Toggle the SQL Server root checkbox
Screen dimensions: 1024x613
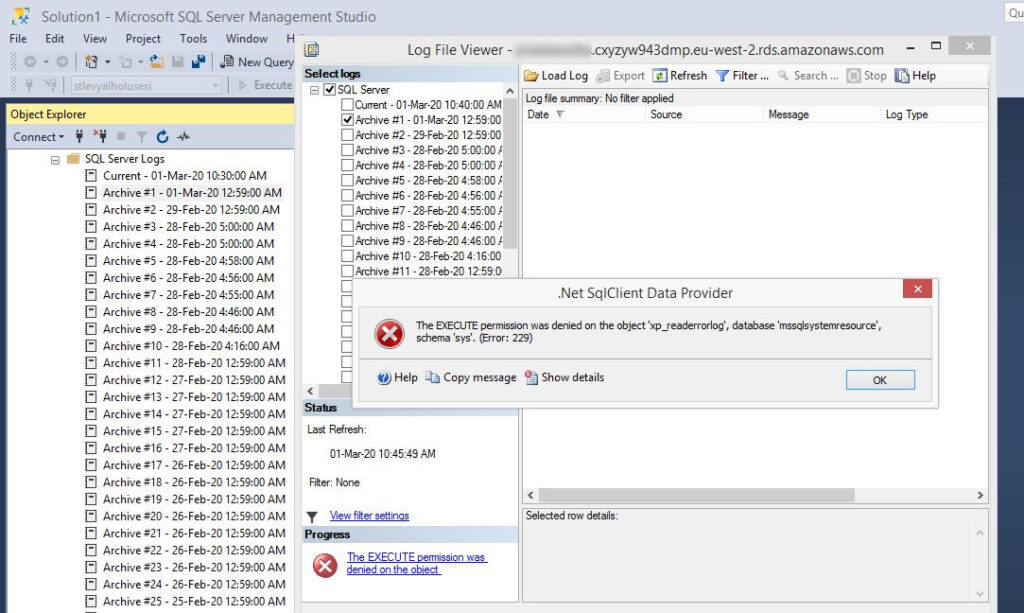tap(330, 89)
